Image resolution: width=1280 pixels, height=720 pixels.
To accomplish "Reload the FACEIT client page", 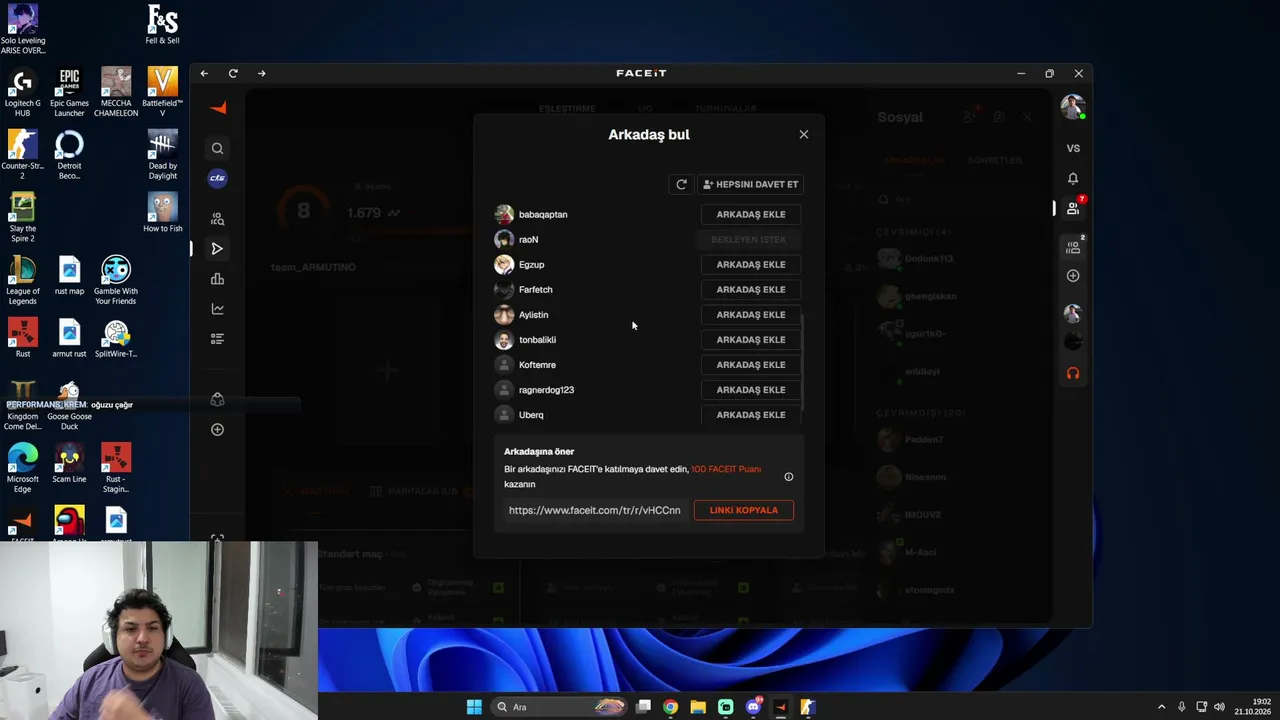I will tap(233, 73).
